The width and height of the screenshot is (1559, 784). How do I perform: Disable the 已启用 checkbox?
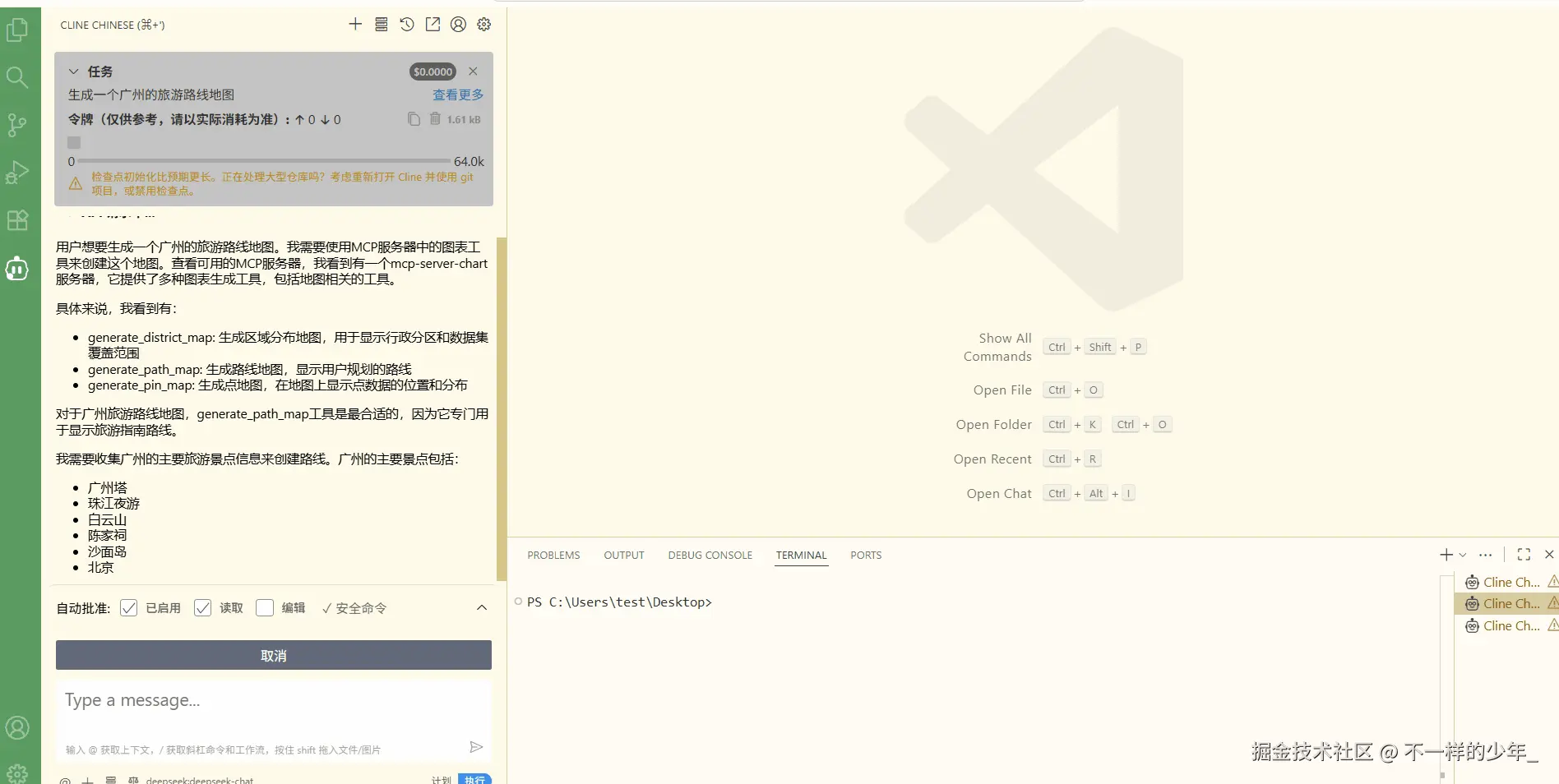(x=128, y=608)
